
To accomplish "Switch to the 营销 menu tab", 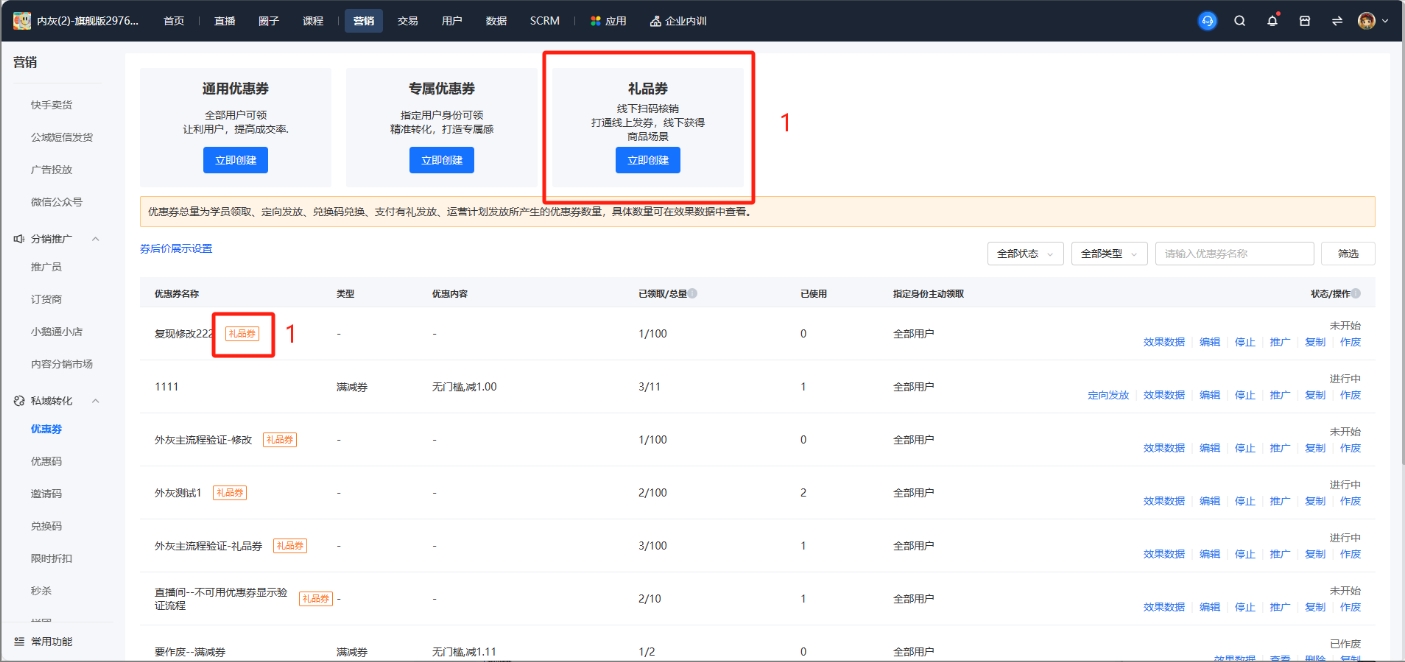I will 365,19.
